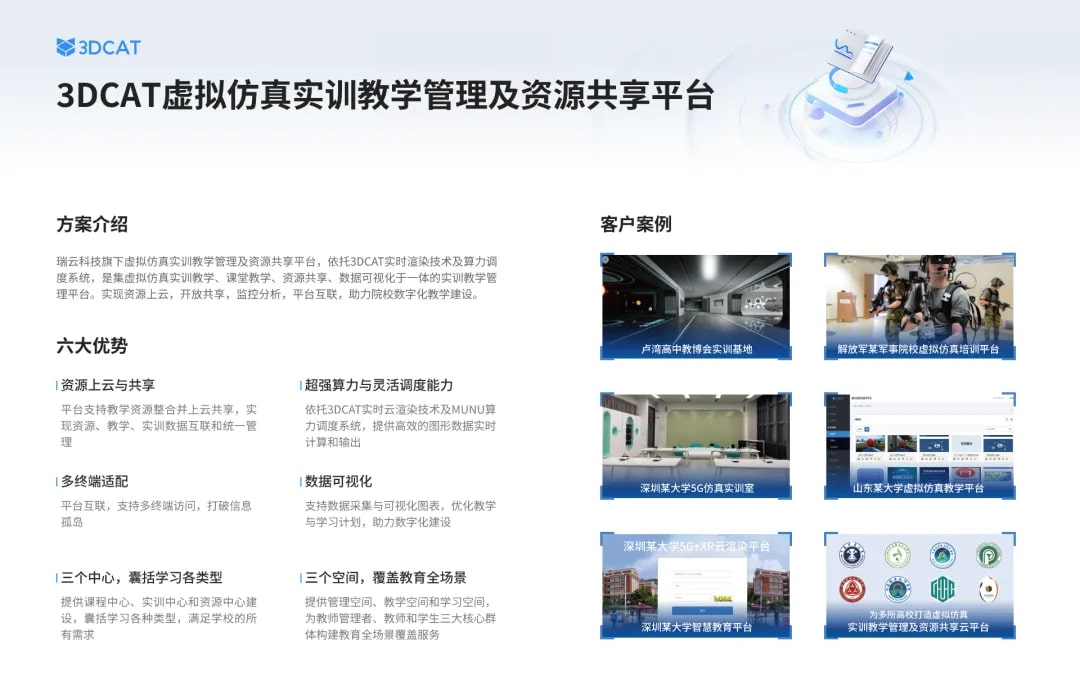The width and height of the screenshot is (1080, 681).
Task: Click the caption 深圳某大学5G仿真实训室
Action: pos(696,488)
